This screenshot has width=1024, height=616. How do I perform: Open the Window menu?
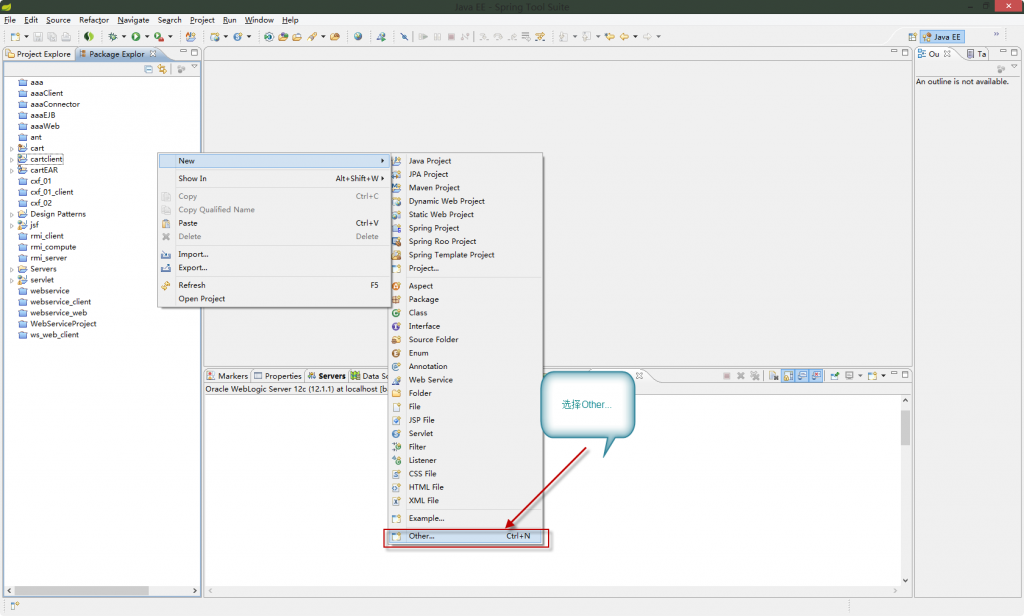(259, 20)
